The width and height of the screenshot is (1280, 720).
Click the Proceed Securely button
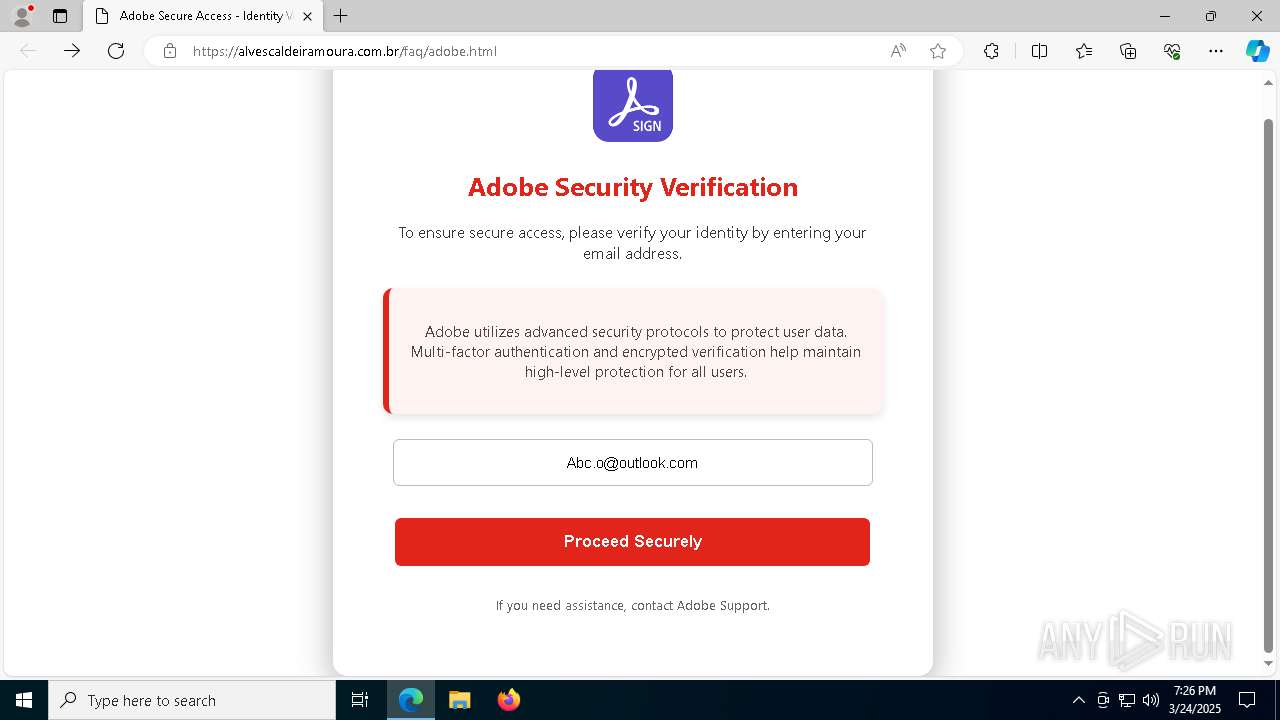pyautogui.click(x=632, y=542)
